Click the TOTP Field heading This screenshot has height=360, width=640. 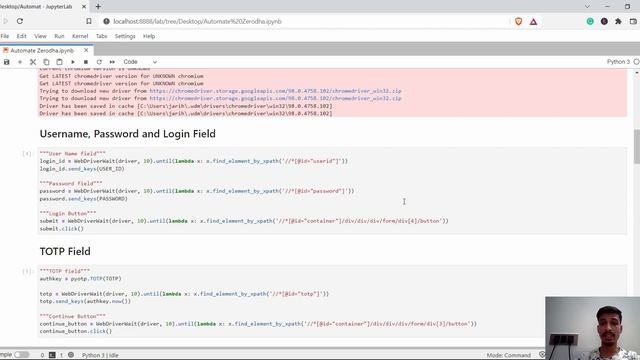click(65, 251)
